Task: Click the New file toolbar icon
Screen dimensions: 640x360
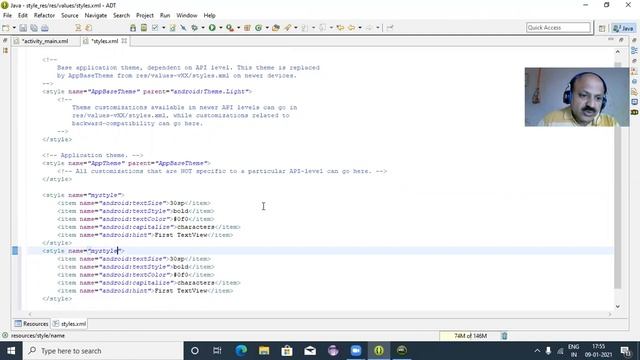Action: click(6, 28)
